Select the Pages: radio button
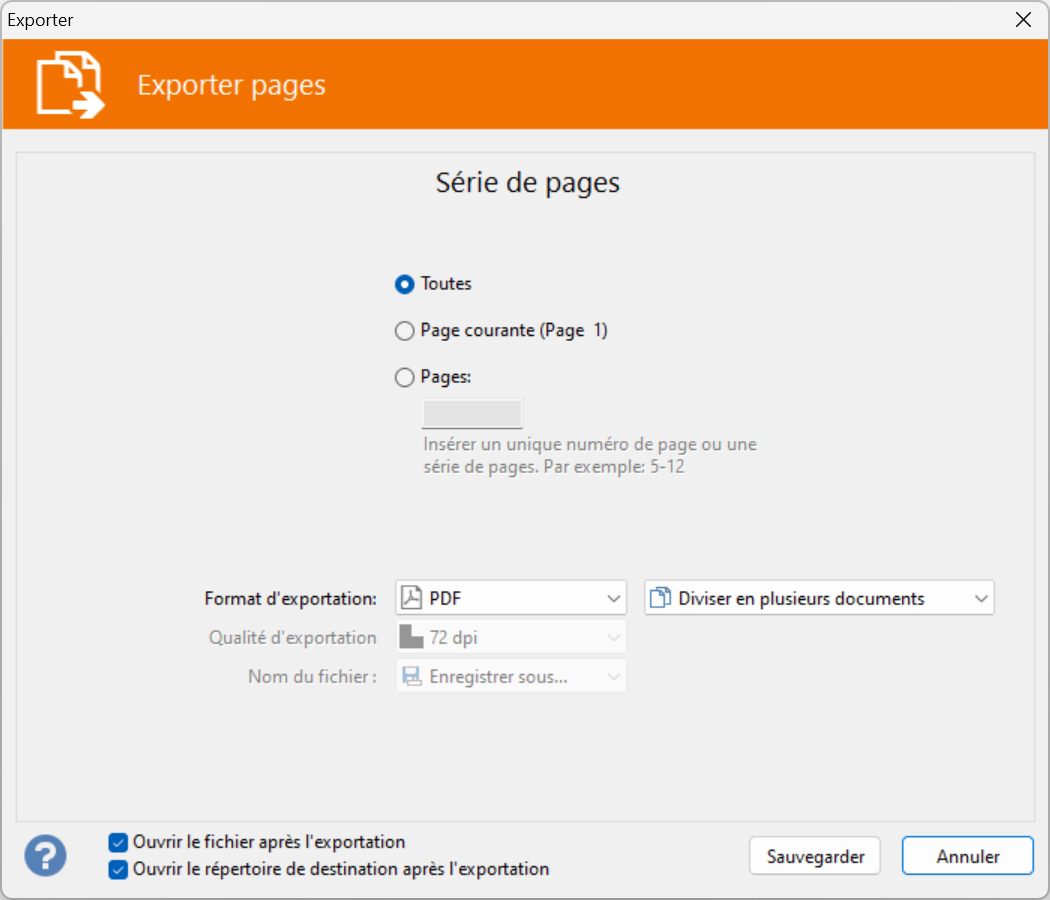Image resolution: width=1050 pixels, height=900 pixels. tap(404, 378)
